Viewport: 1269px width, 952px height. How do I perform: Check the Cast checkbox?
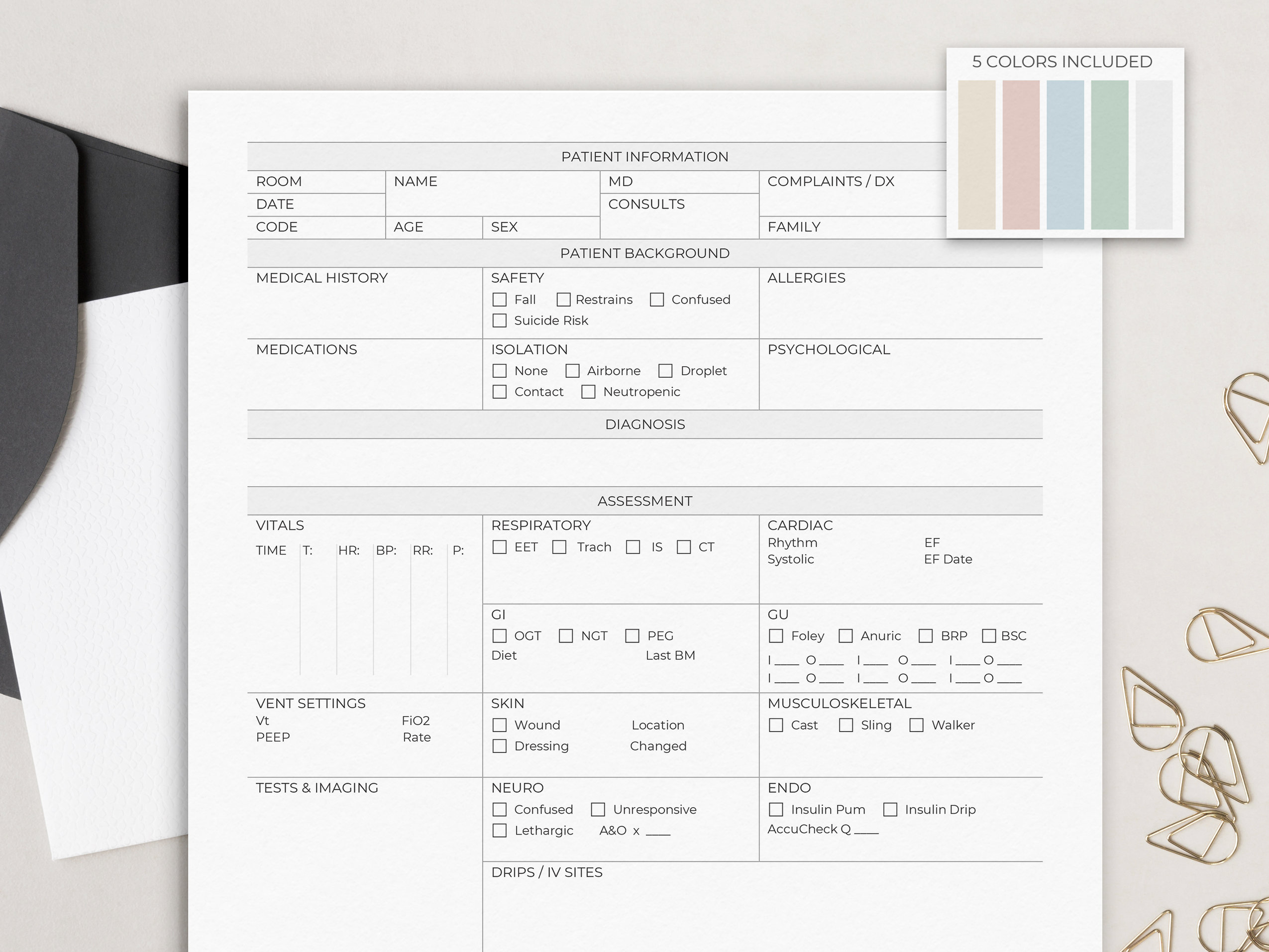click(776, 725)
